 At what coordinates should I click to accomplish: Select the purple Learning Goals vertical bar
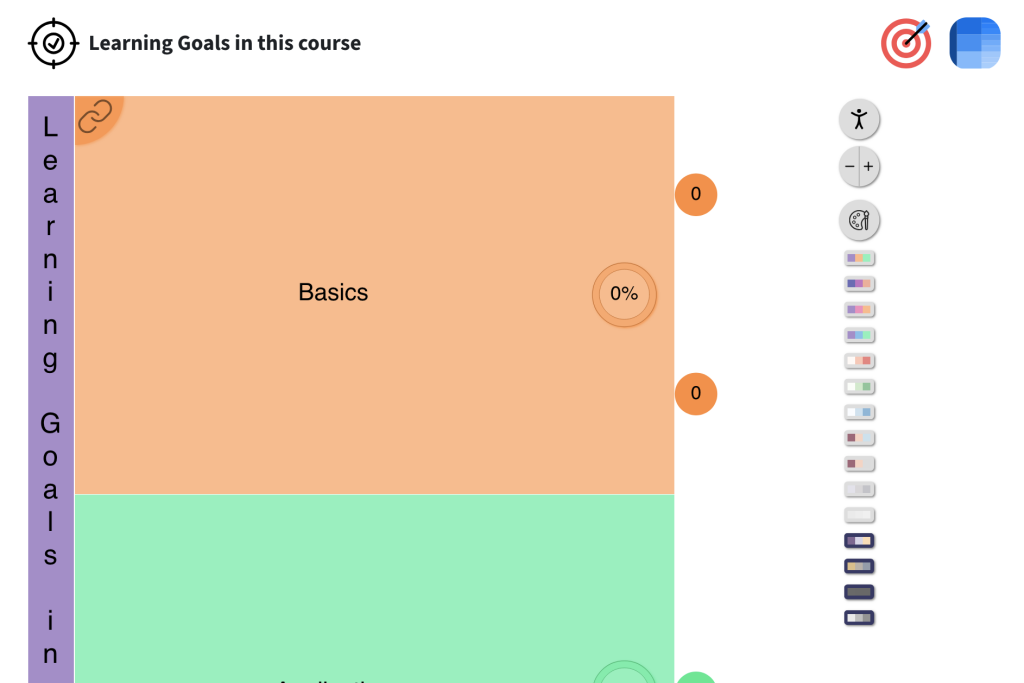tap(51, 389)
